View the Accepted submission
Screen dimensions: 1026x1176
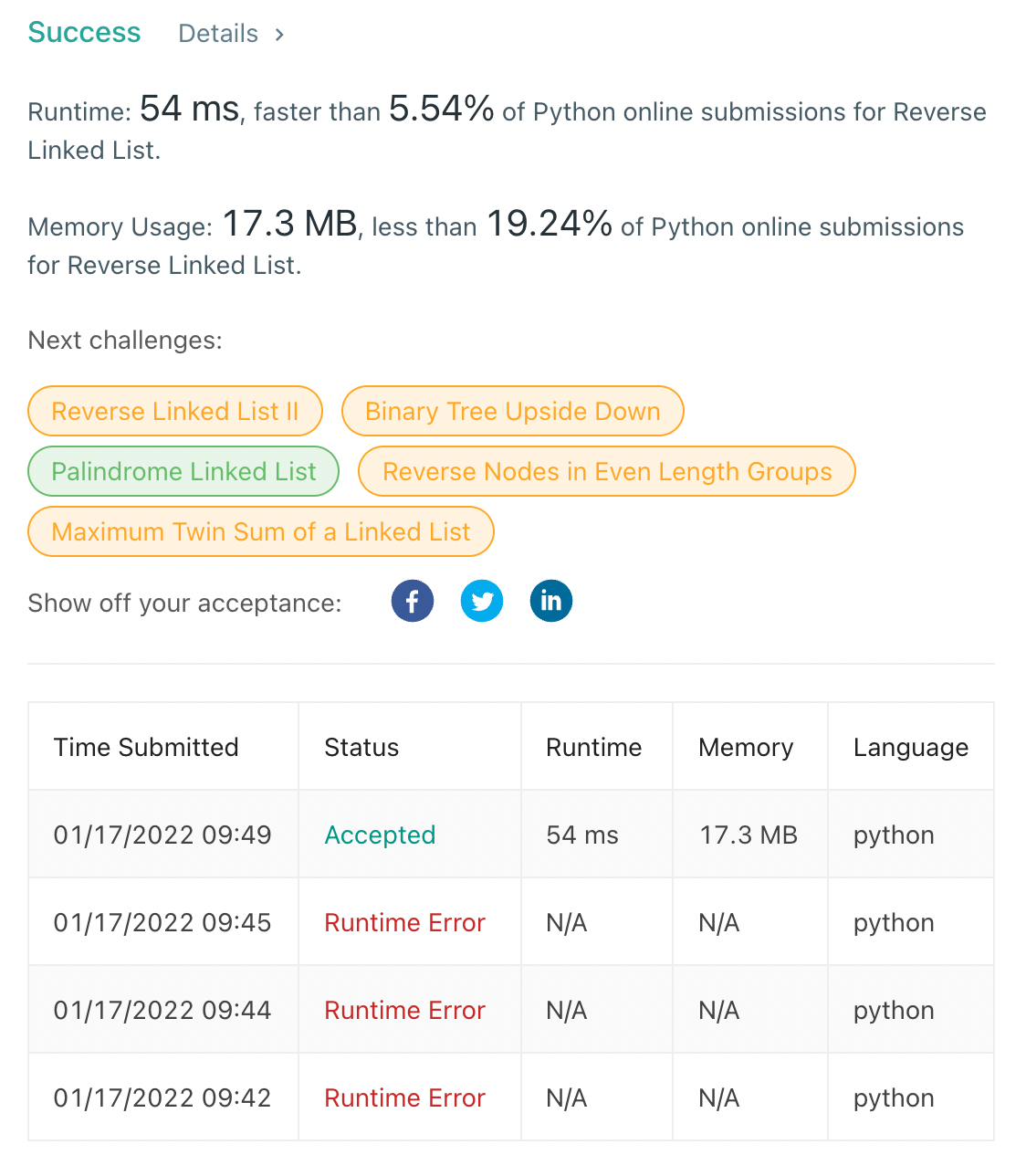point(380,835)
